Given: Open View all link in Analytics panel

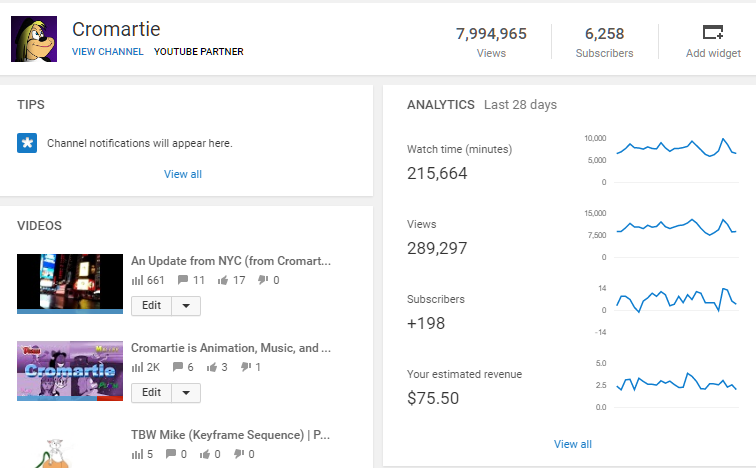Looking at the screenshot, I should 572,444.
